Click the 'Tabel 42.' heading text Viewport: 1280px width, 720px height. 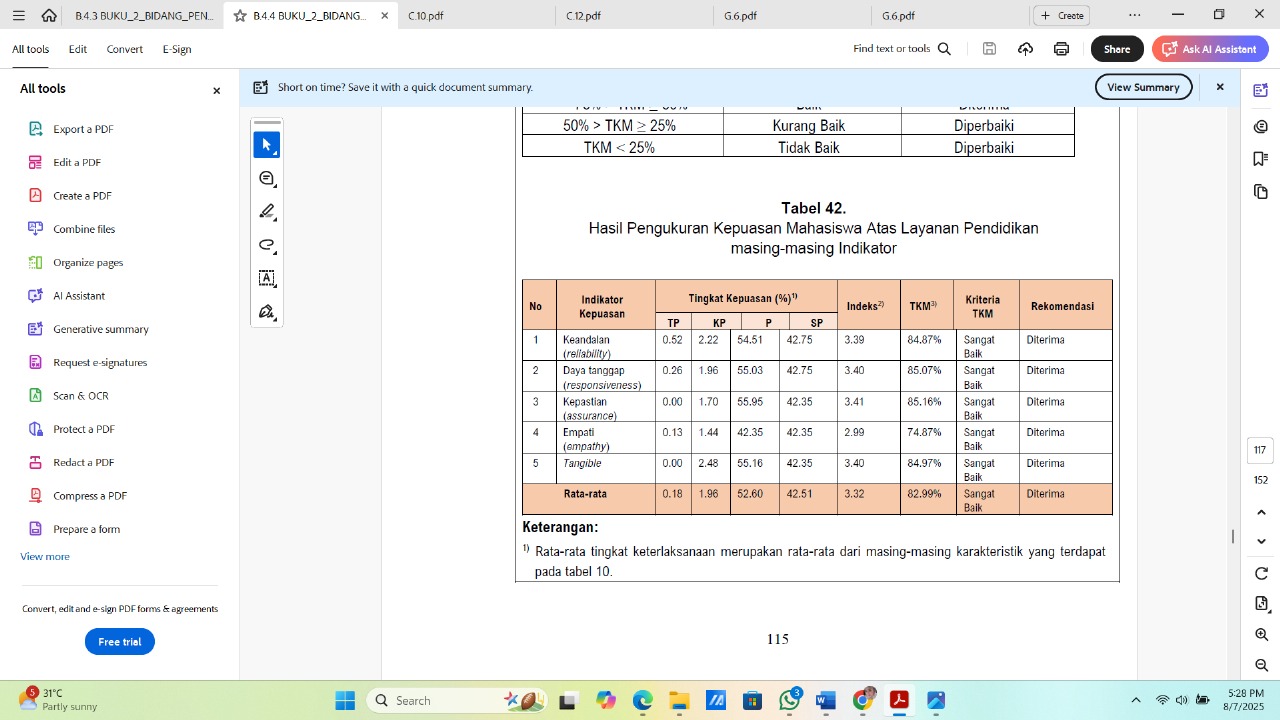point(814,208)
